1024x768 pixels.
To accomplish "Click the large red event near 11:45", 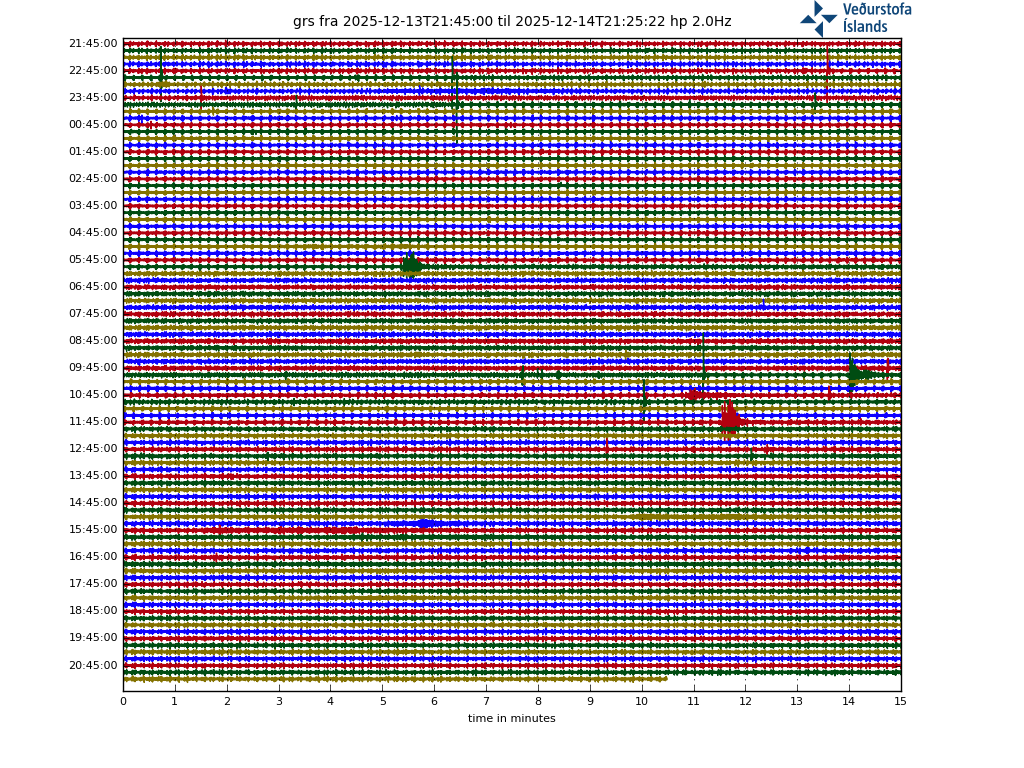I will 730,419.
